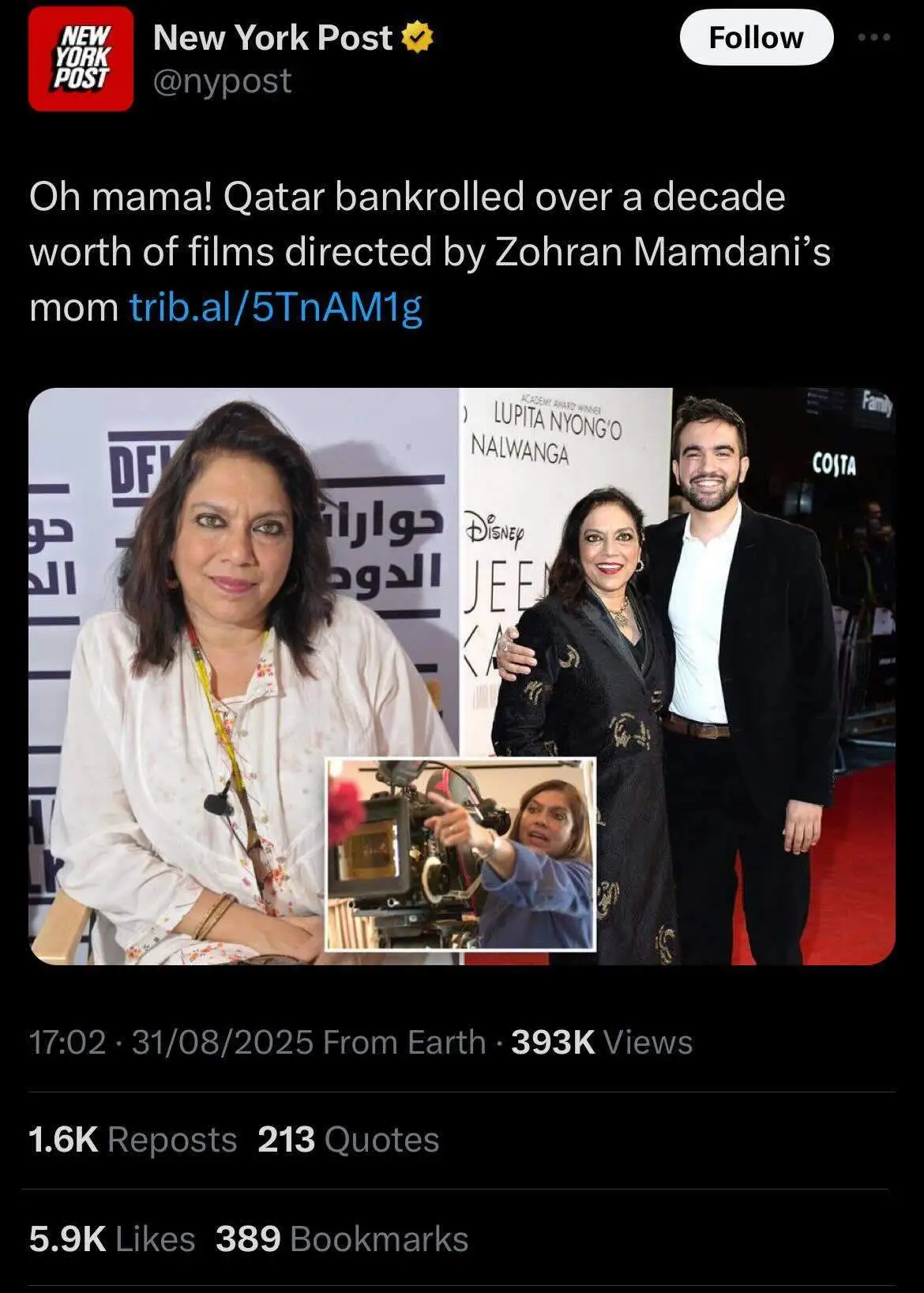View the 213 Quotes list

coord(348,1140)
